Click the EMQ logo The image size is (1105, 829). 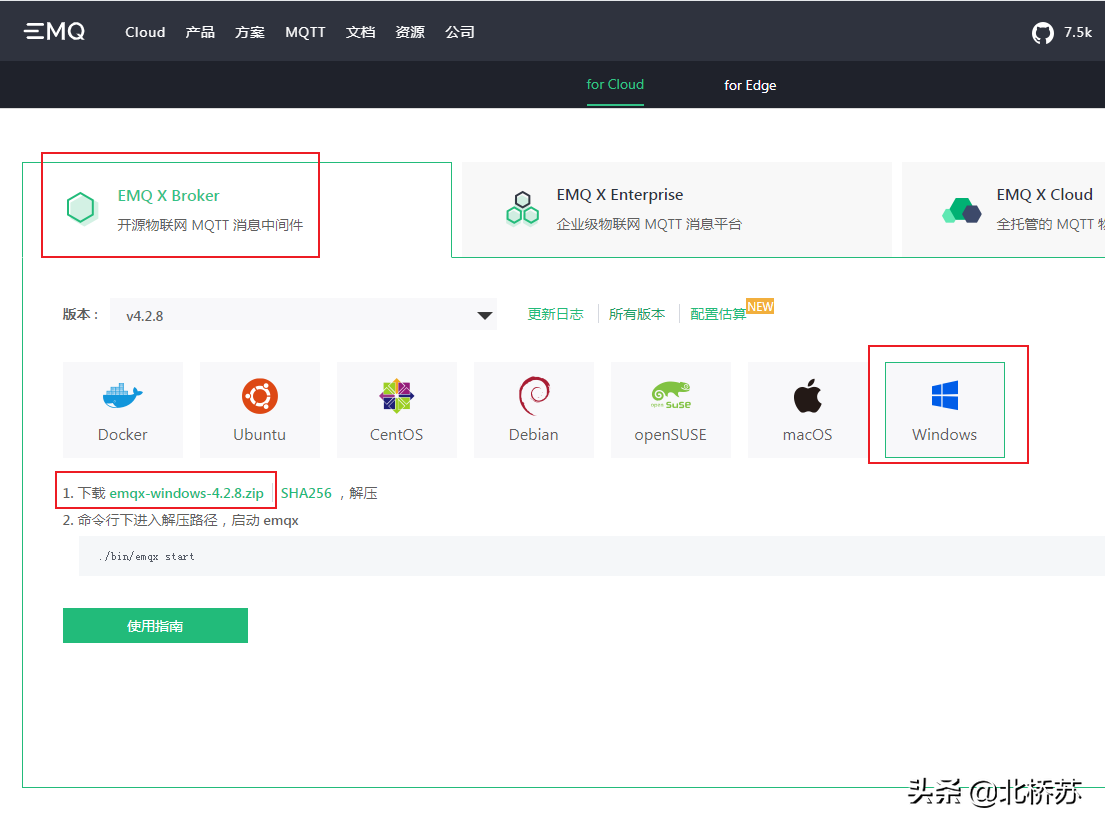tap(54, 31)
